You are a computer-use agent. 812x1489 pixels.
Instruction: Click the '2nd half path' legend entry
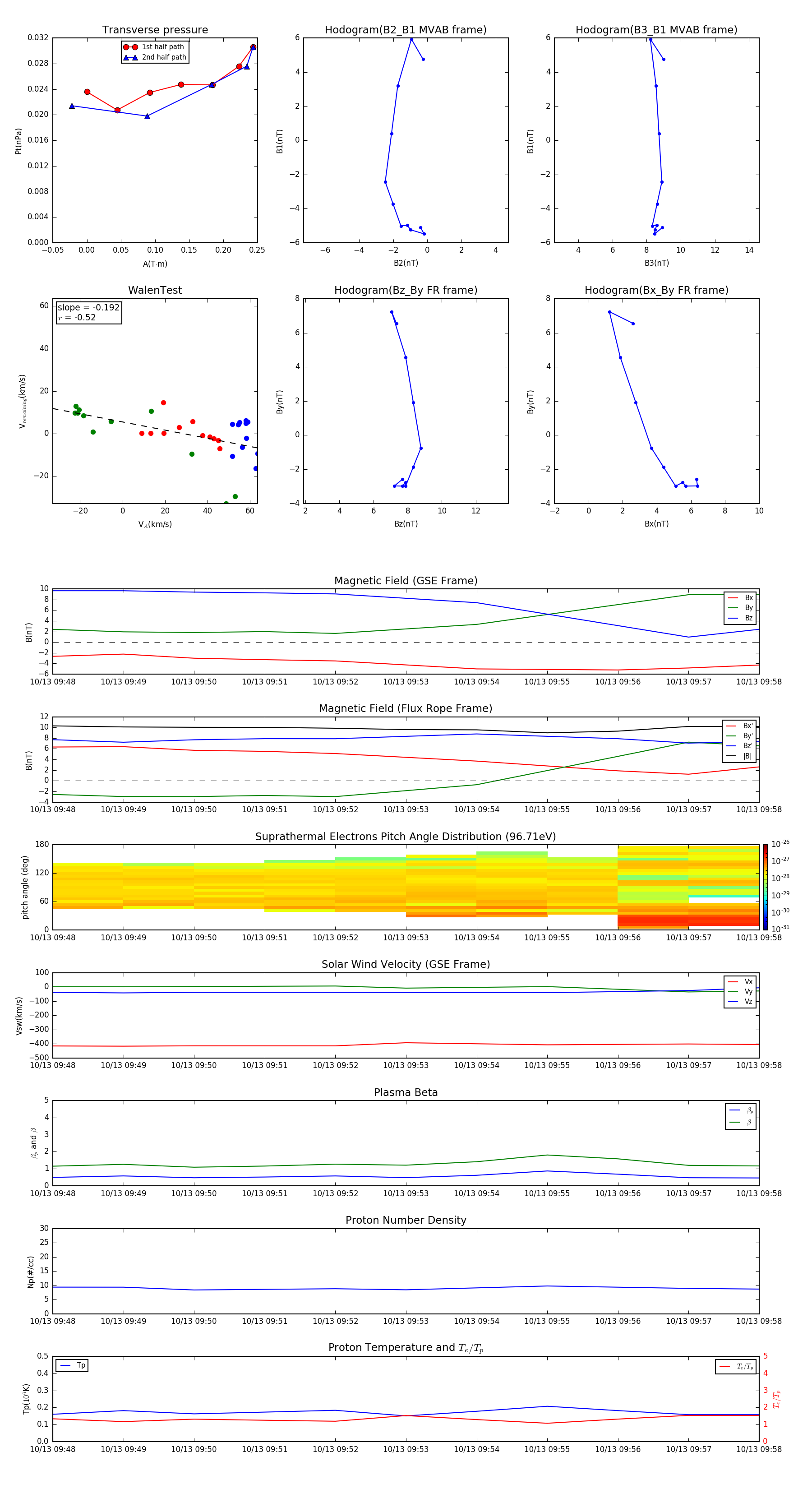(155, 57)
